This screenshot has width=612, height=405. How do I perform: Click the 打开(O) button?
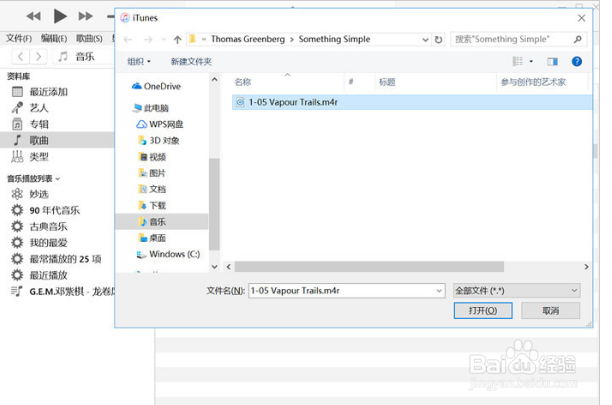(x=483, y=311)
